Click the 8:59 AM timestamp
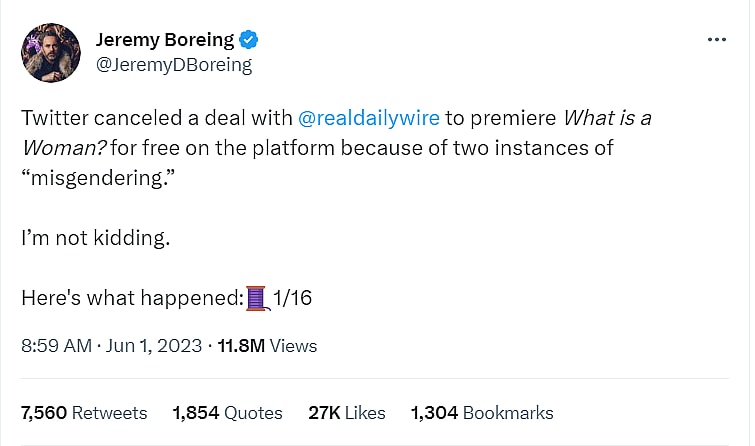Image resolution: width=755 pixels, height=446 pixels. [x=57, y=346]
